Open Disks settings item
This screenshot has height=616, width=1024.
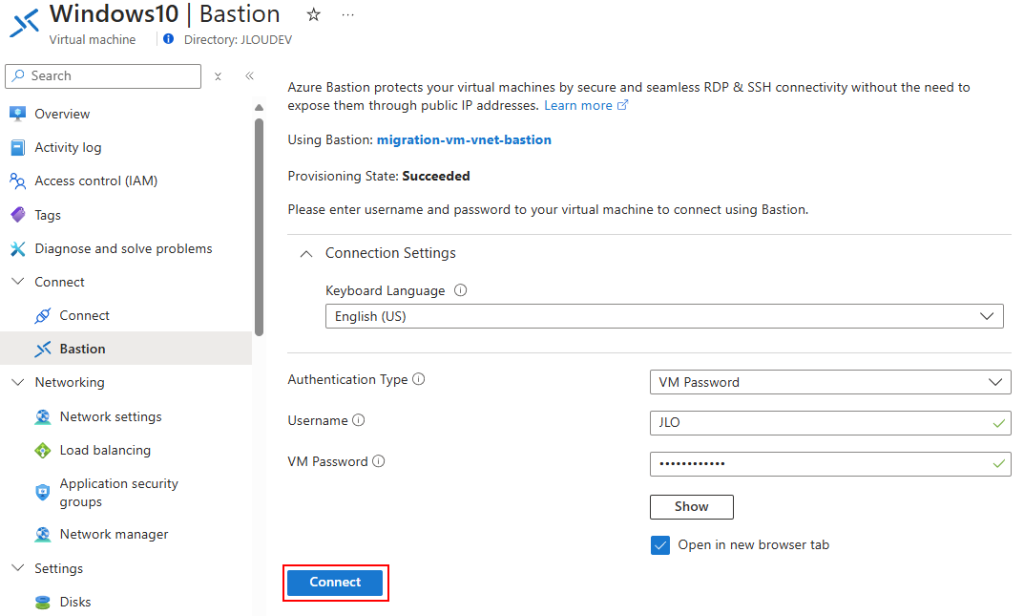click(75, 602)
